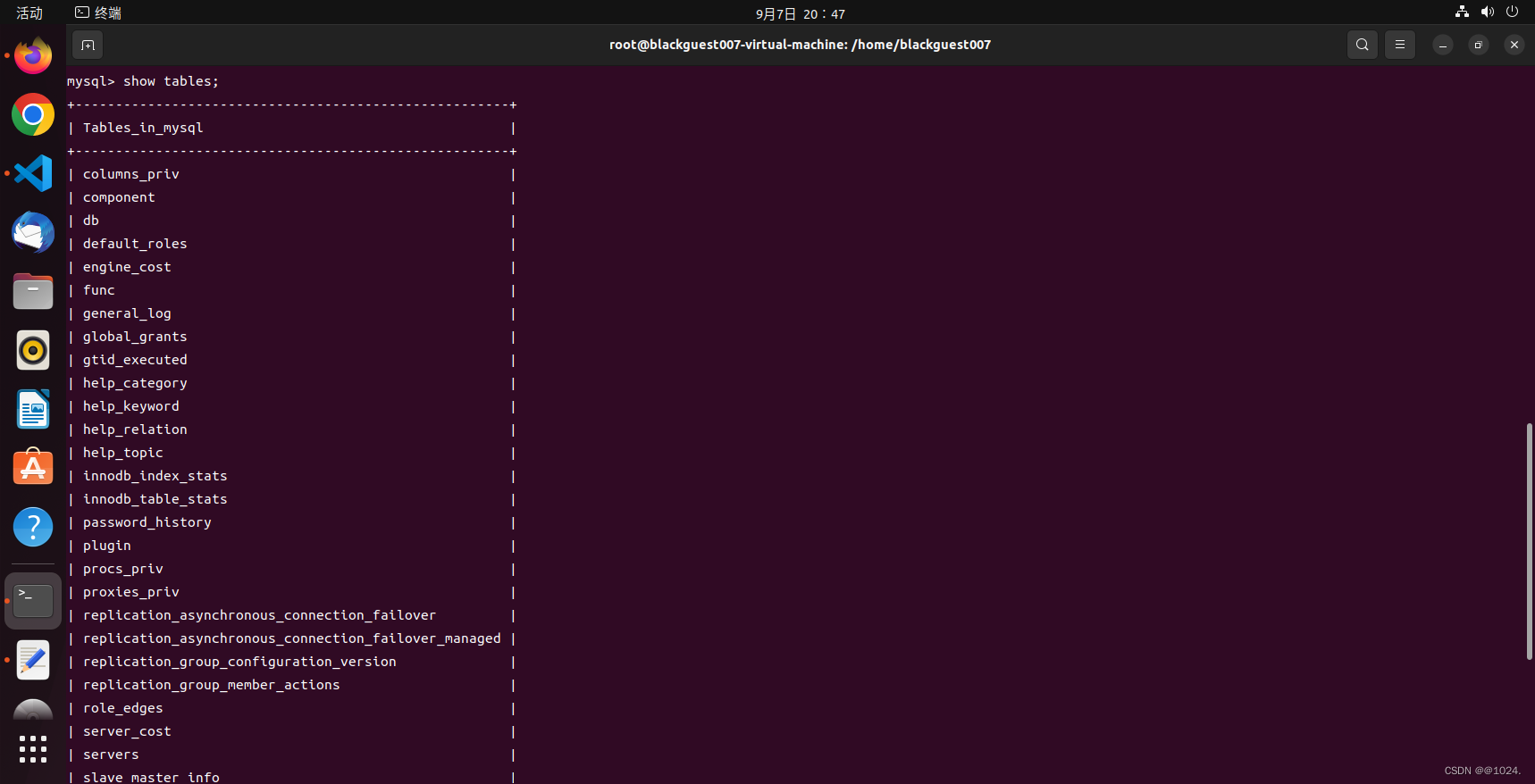Click the Tables_in_mysql header
Viewport: 1535px width, 784px height.
(x=143, y=128)
